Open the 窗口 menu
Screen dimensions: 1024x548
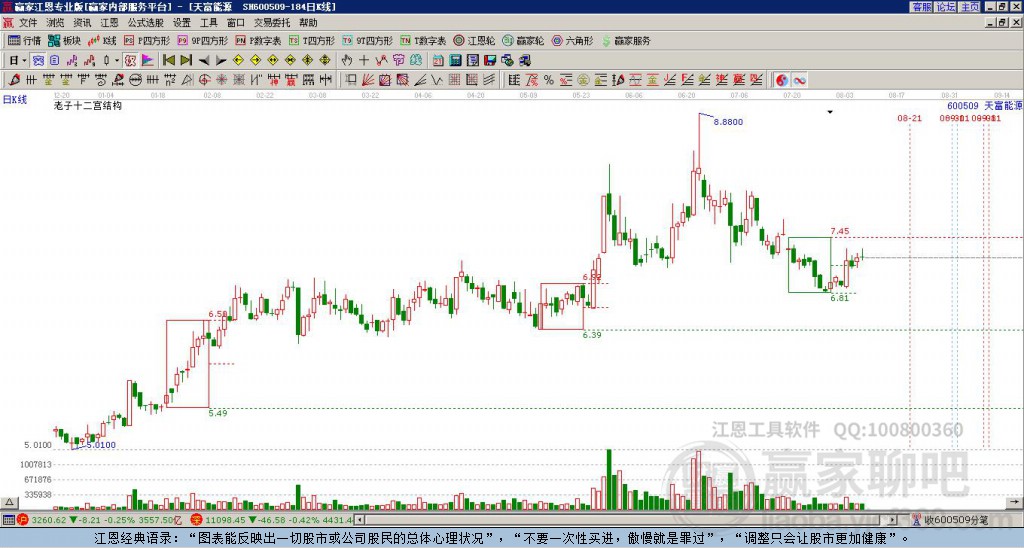coord(236,23)
